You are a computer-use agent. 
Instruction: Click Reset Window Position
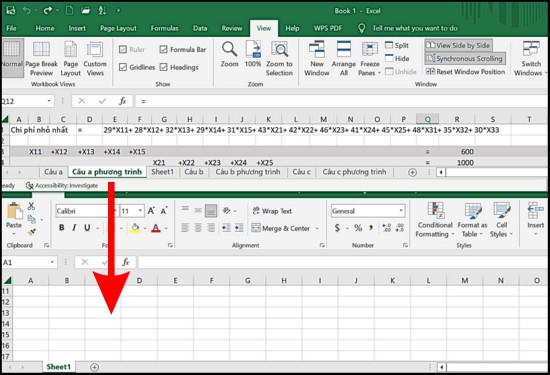[x=465, y=72]
